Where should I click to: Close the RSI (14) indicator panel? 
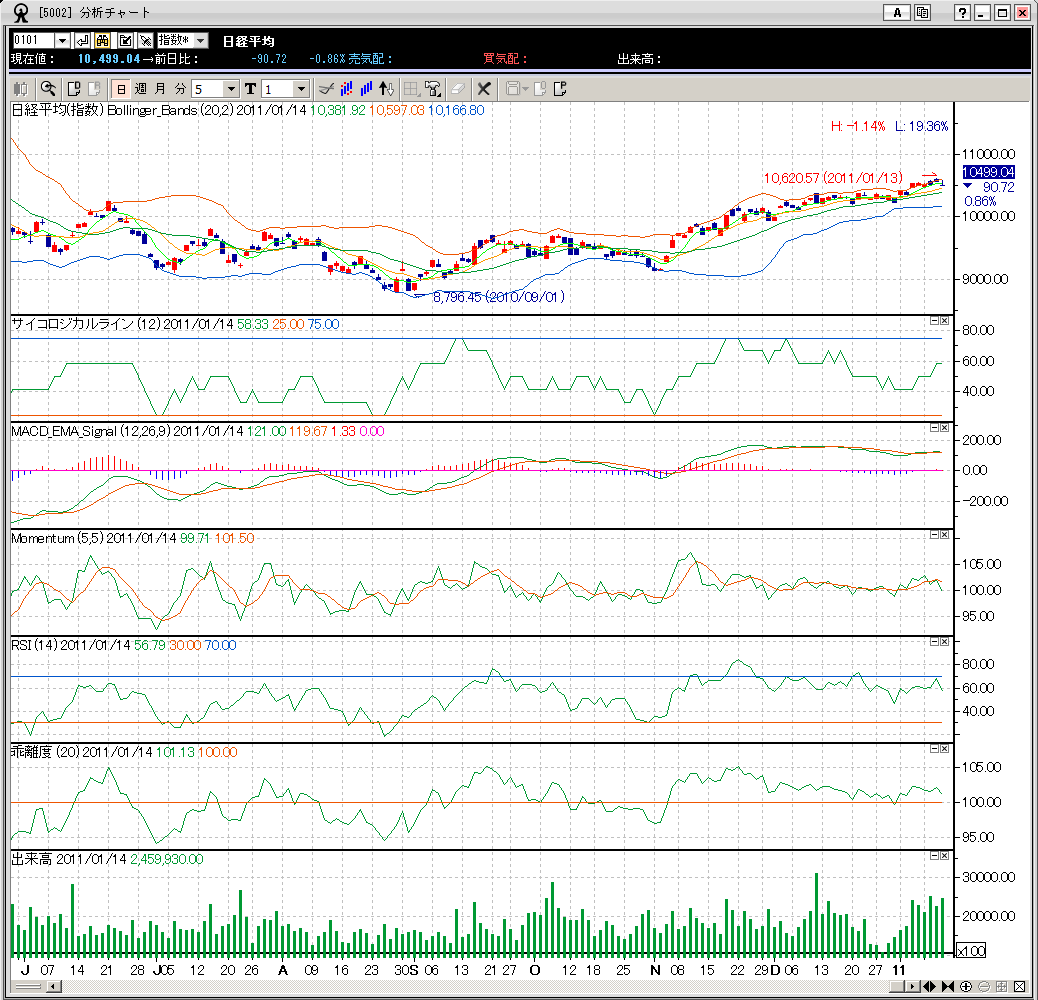[944, 642]
